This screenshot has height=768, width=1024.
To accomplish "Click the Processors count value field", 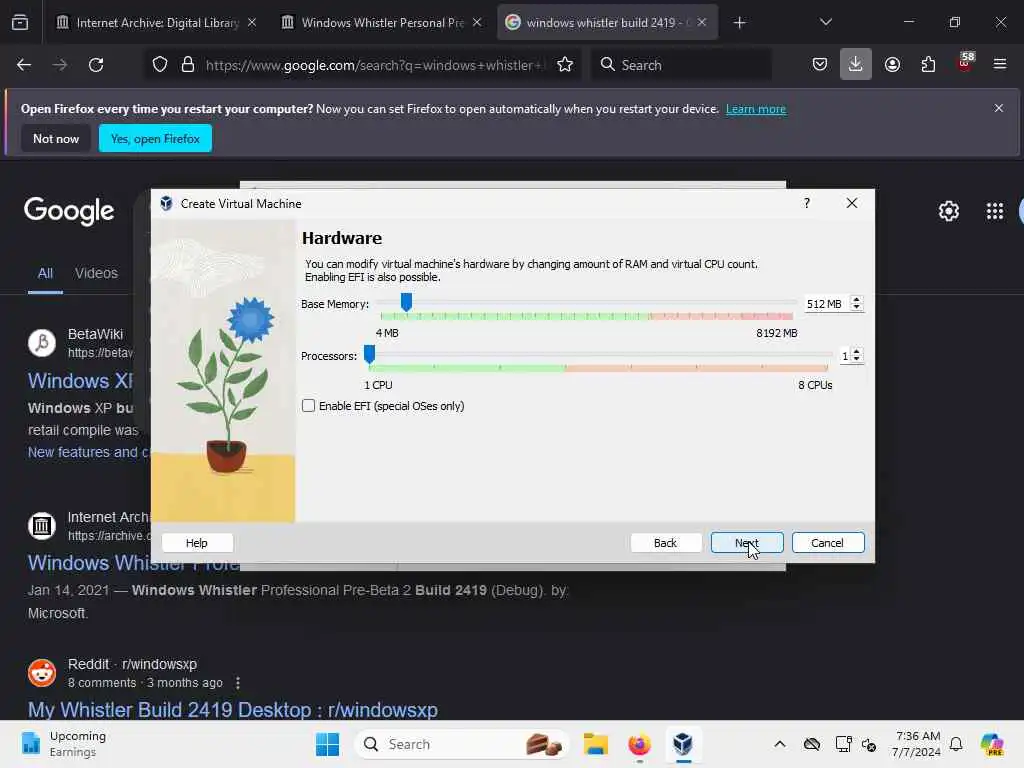I will (x=844, y=356).
